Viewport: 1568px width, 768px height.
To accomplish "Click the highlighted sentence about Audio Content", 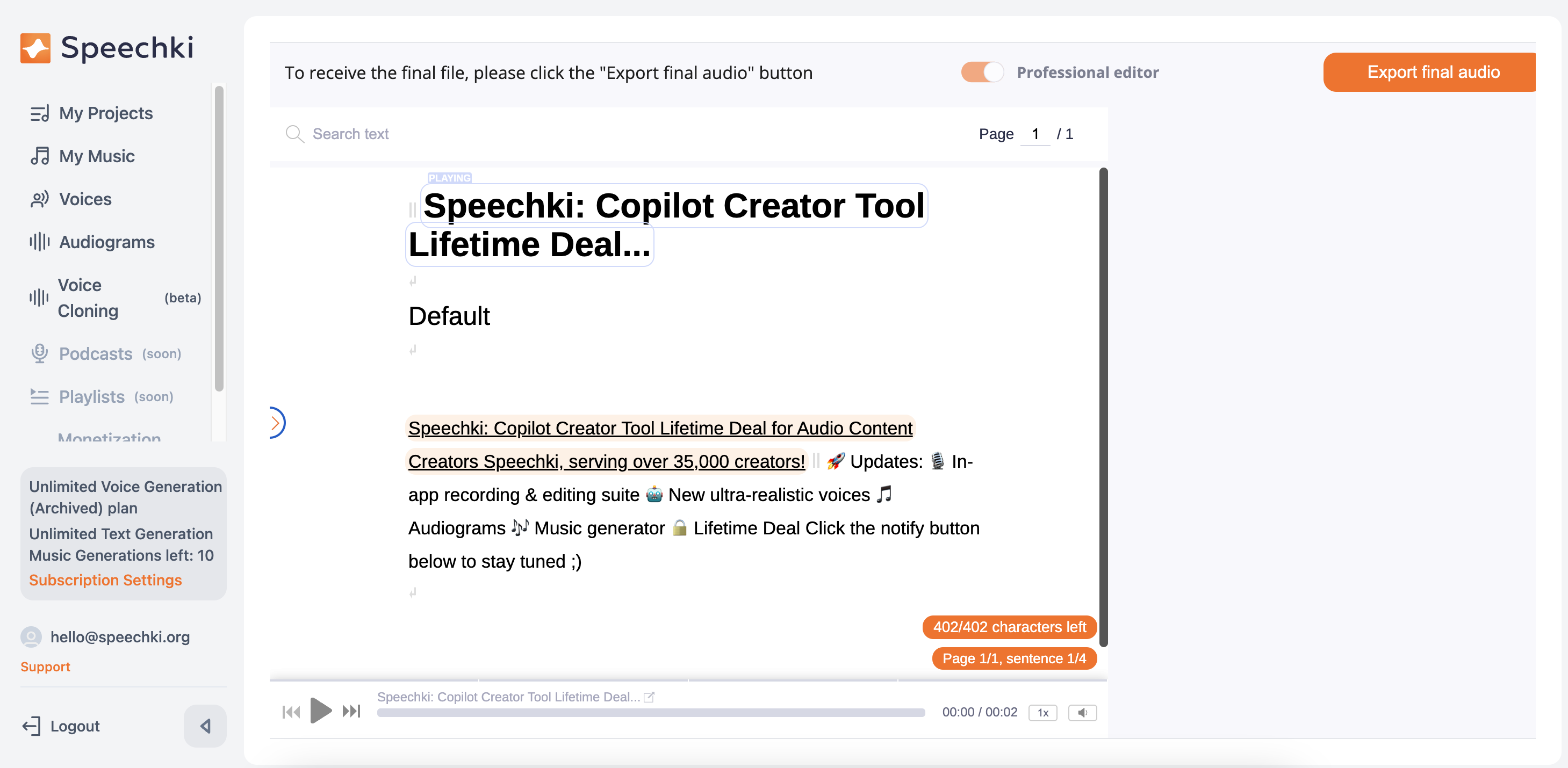I will 660,429.
